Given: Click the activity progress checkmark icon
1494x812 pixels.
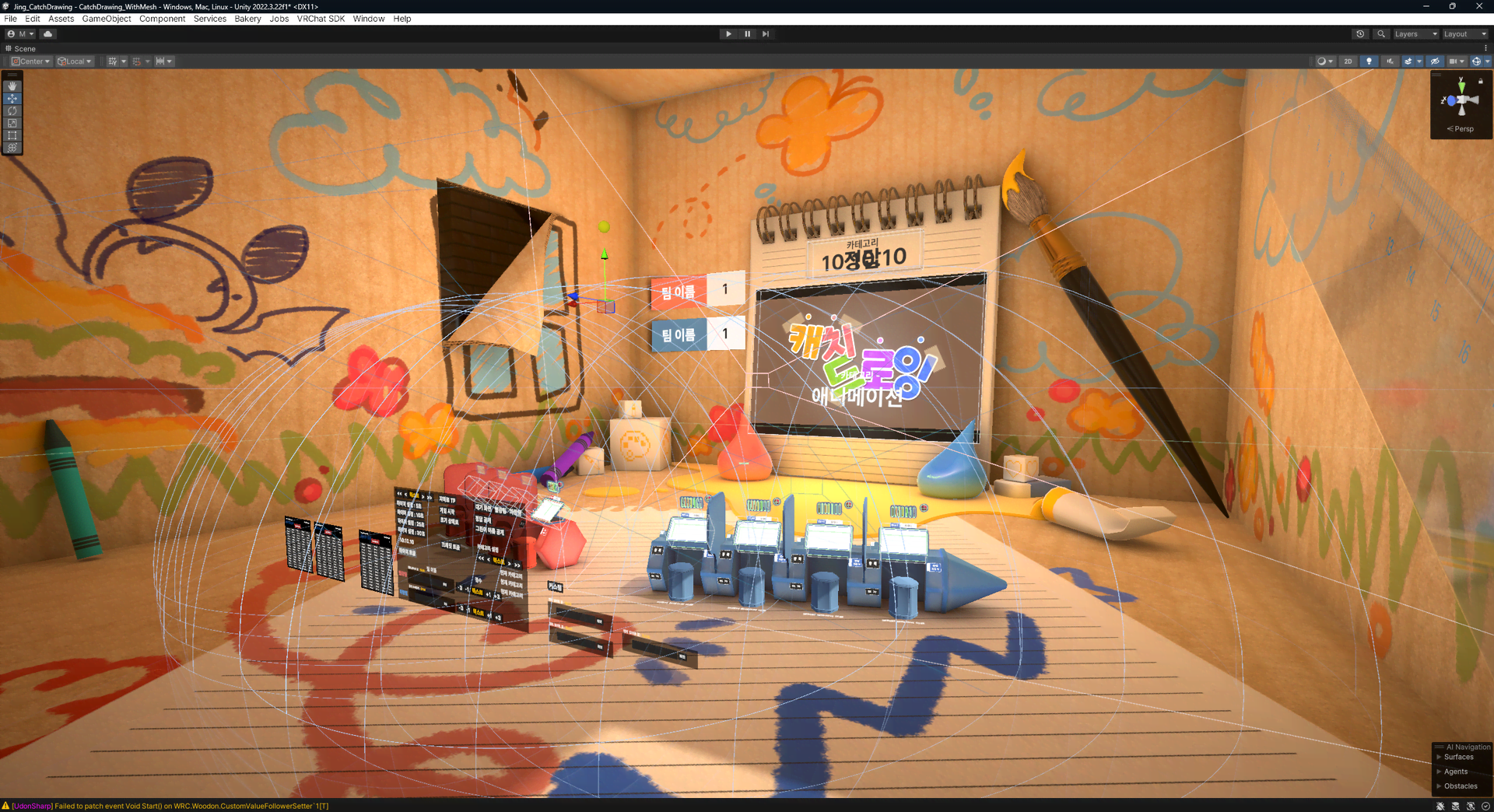Looking at the screenshot, I should (1485, 806).
